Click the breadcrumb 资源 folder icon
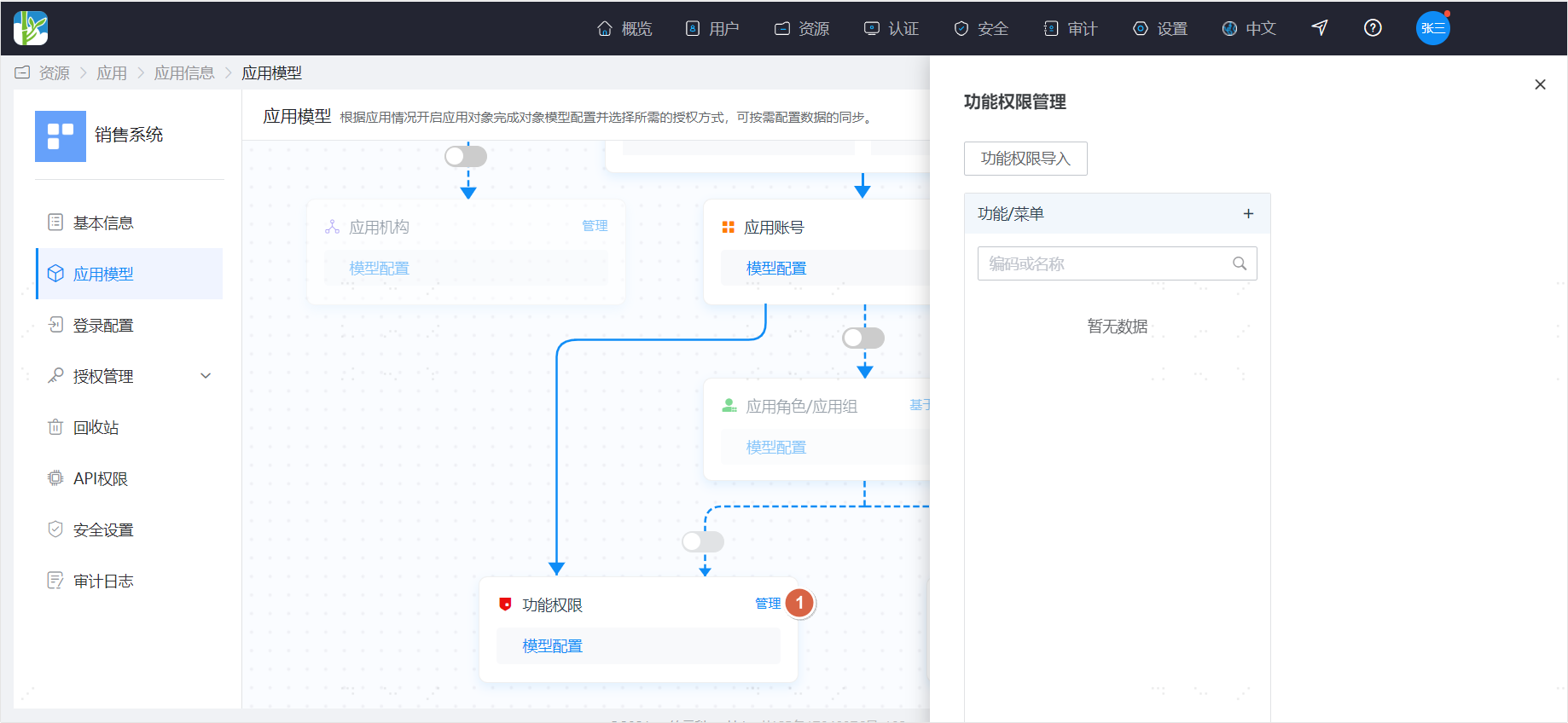Screen dimensions: 1568x723 click(x=22, y=73)
